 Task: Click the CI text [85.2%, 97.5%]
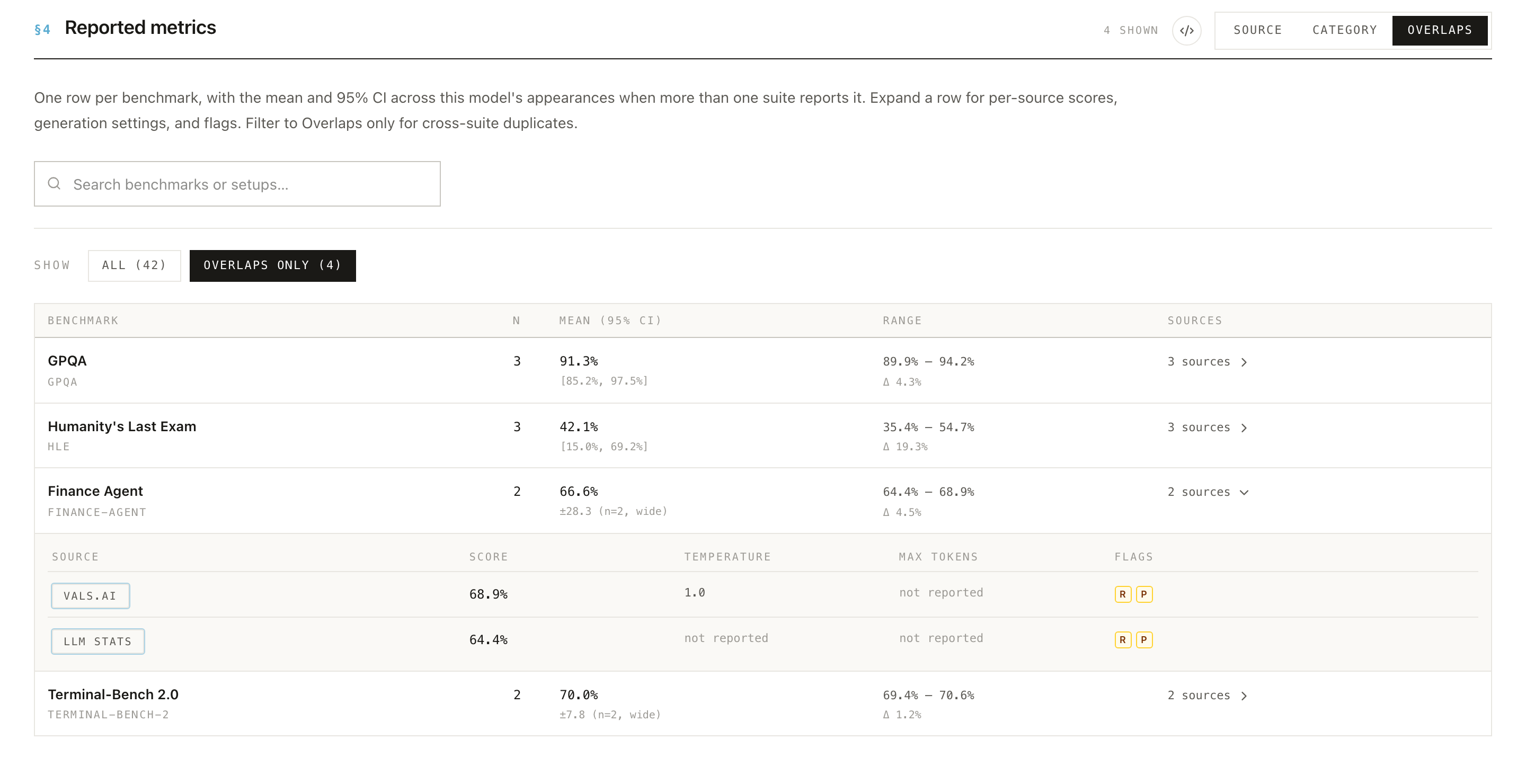[604, 381]
